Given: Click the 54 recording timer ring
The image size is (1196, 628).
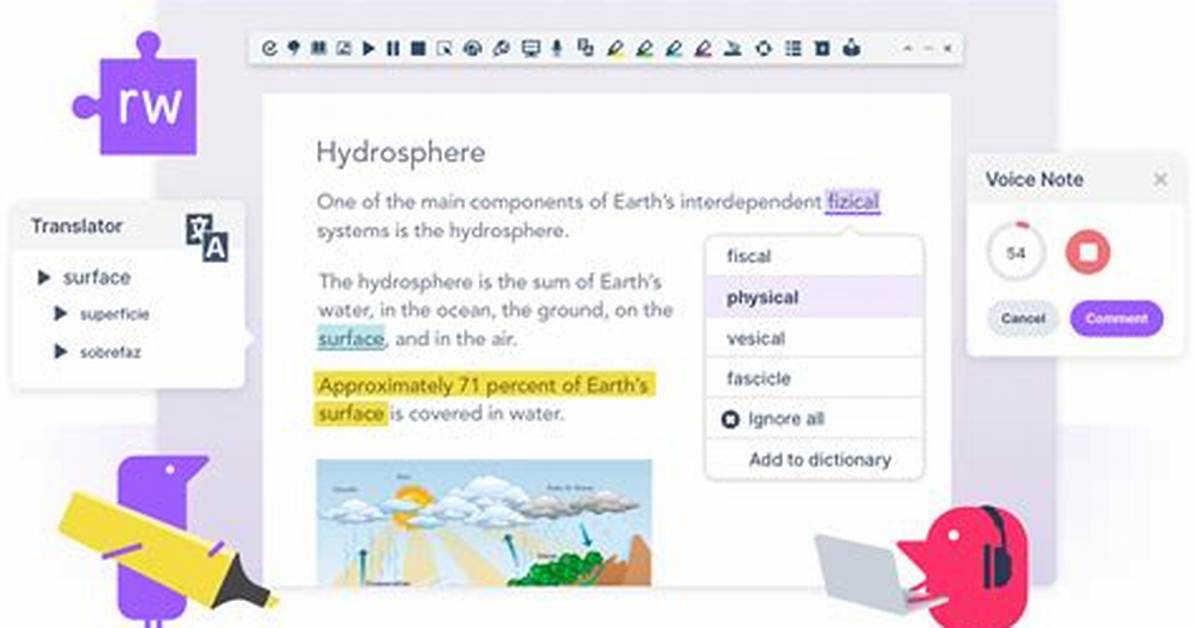Looking at the screenshot, I should 1015,253.
